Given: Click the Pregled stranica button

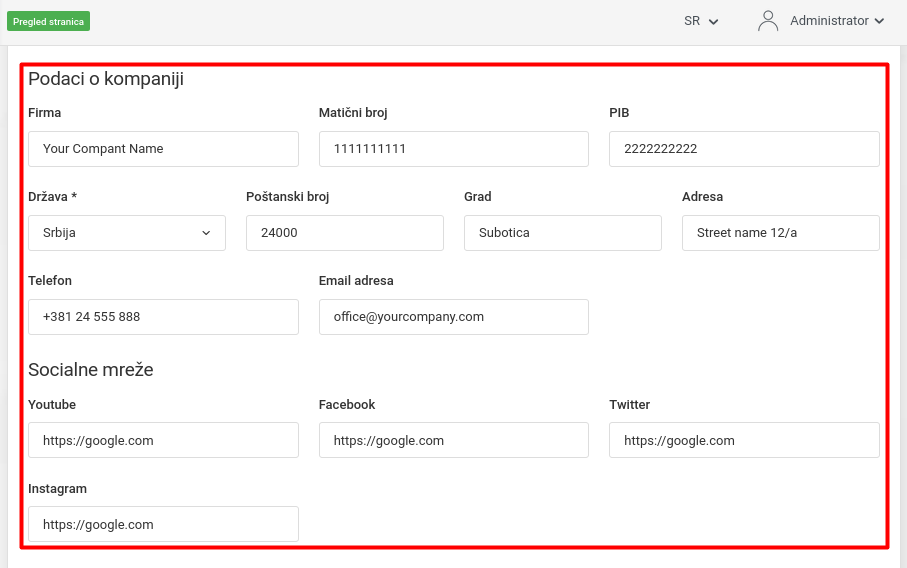Looking at the screenshot, I should (48, 21).
